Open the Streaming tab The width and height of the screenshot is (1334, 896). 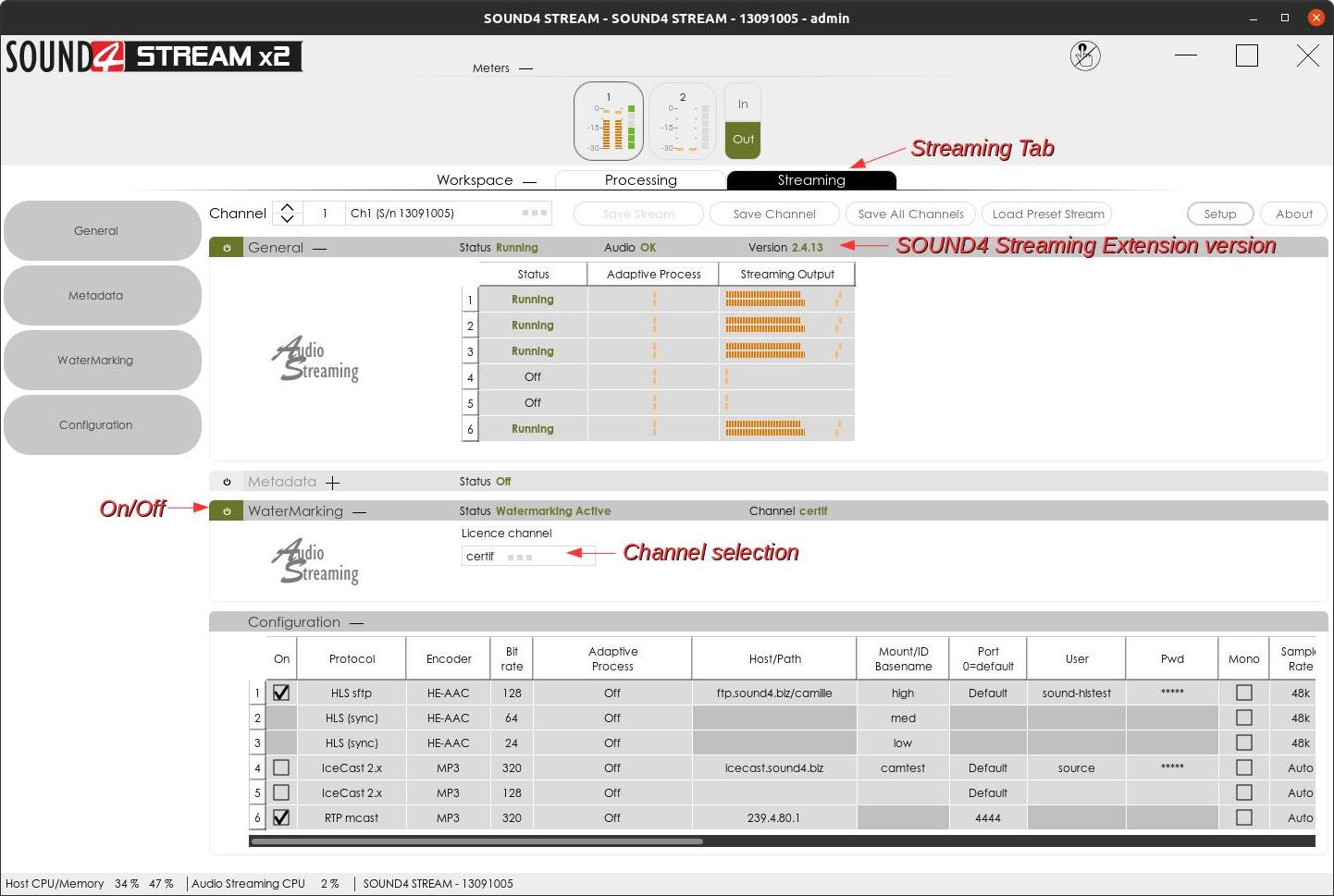pyautogui.click(x=811, y=180)
